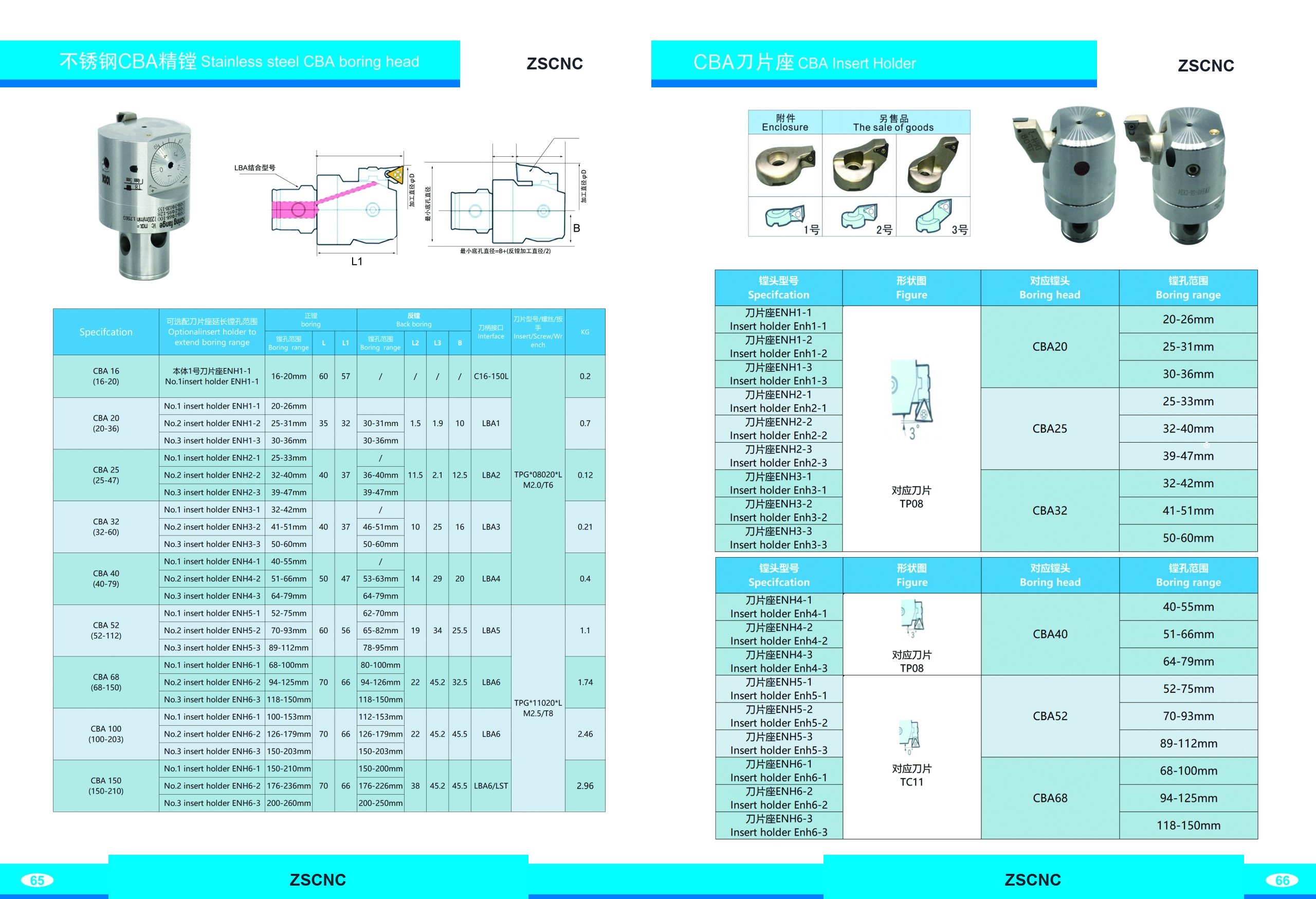The height and width of the screenshot is (899, 1316).
Task: Click the 2号 insert holder outline icon
Action: [859, 216]
